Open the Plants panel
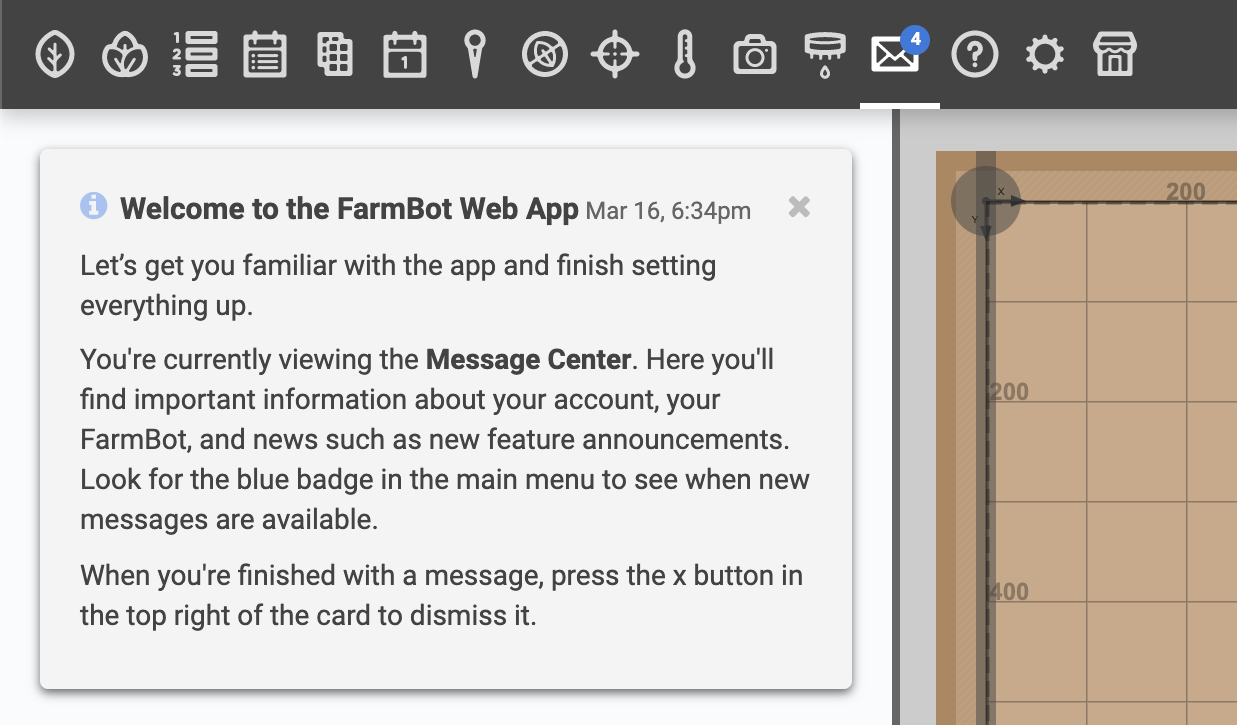1237x725 pixels. 55,55
